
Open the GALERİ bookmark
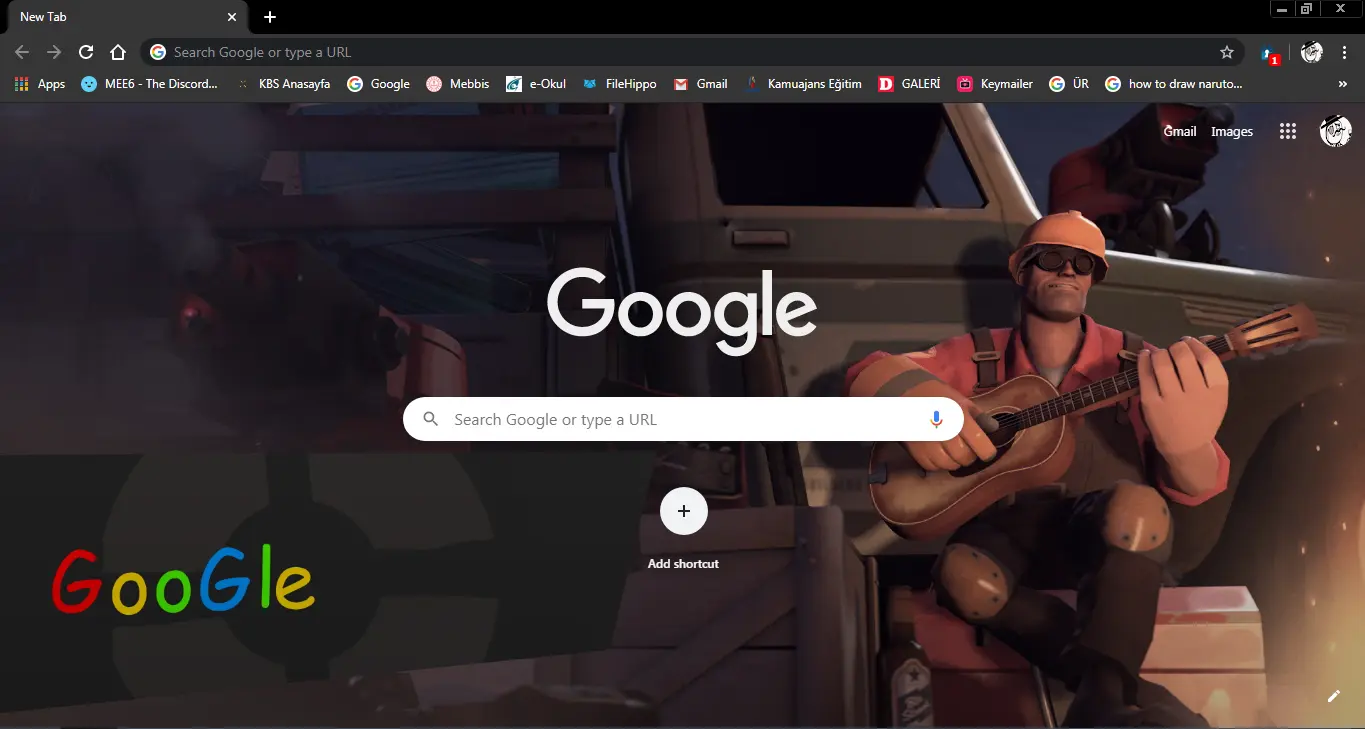point(909,84)
